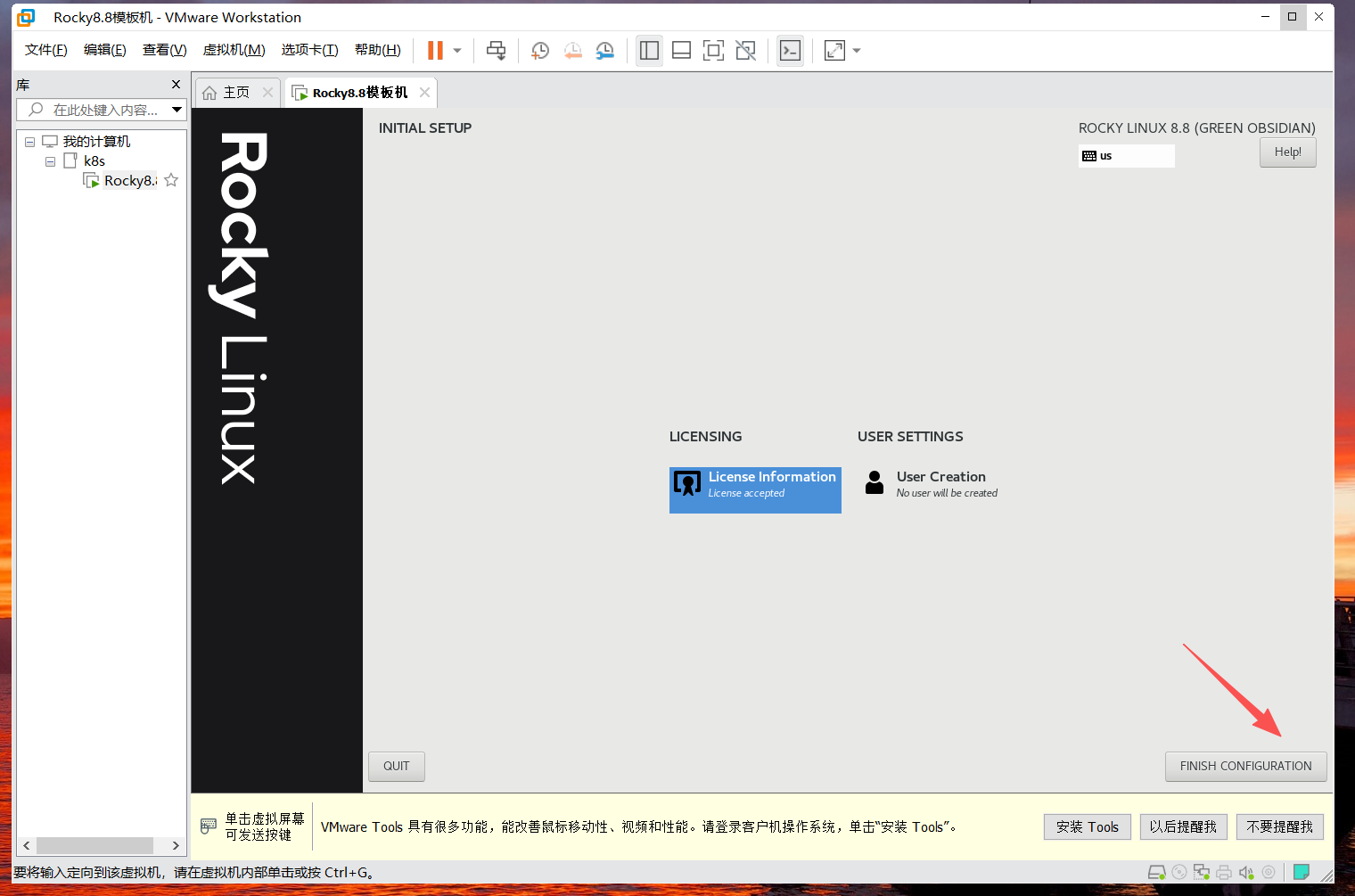Revert the virtual machine to previous snapshot
This screenshot has width=1355, height=896.
coord(572,51)
